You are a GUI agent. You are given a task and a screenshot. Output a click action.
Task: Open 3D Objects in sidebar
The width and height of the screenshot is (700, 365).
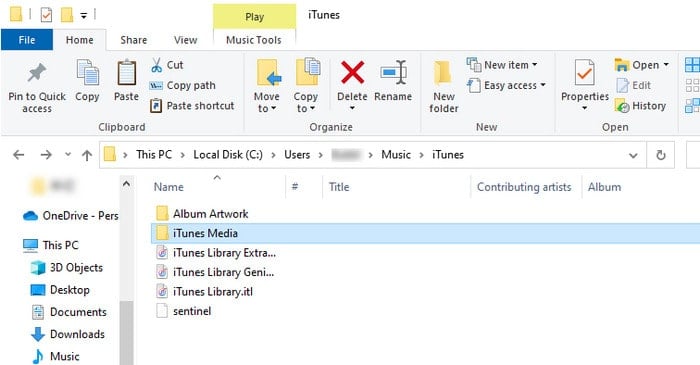point(67,267)
